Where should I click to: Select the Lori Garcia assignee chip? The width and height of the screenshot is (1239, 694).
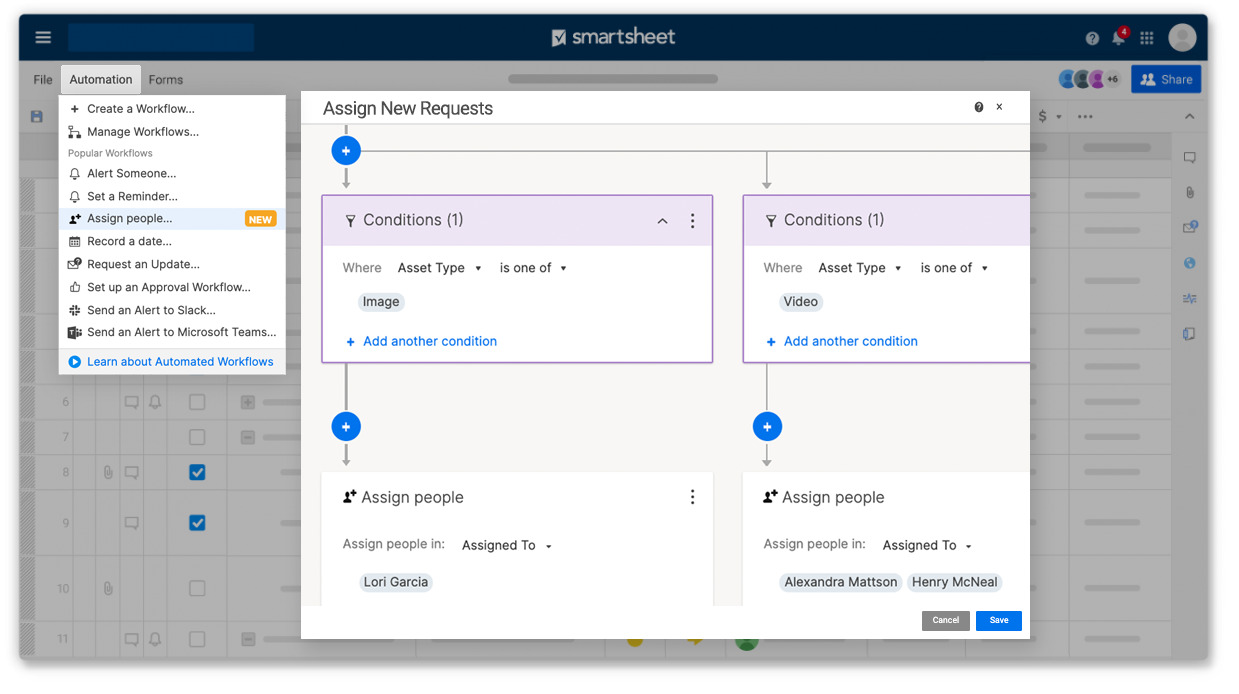click(395, 581)
